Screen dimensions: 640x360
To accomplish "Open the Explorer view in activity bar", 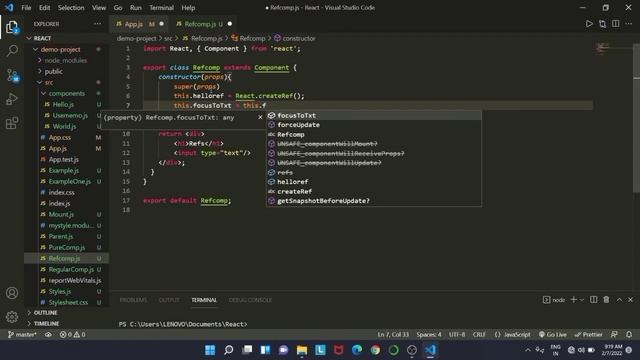I will tap(12, 27).
